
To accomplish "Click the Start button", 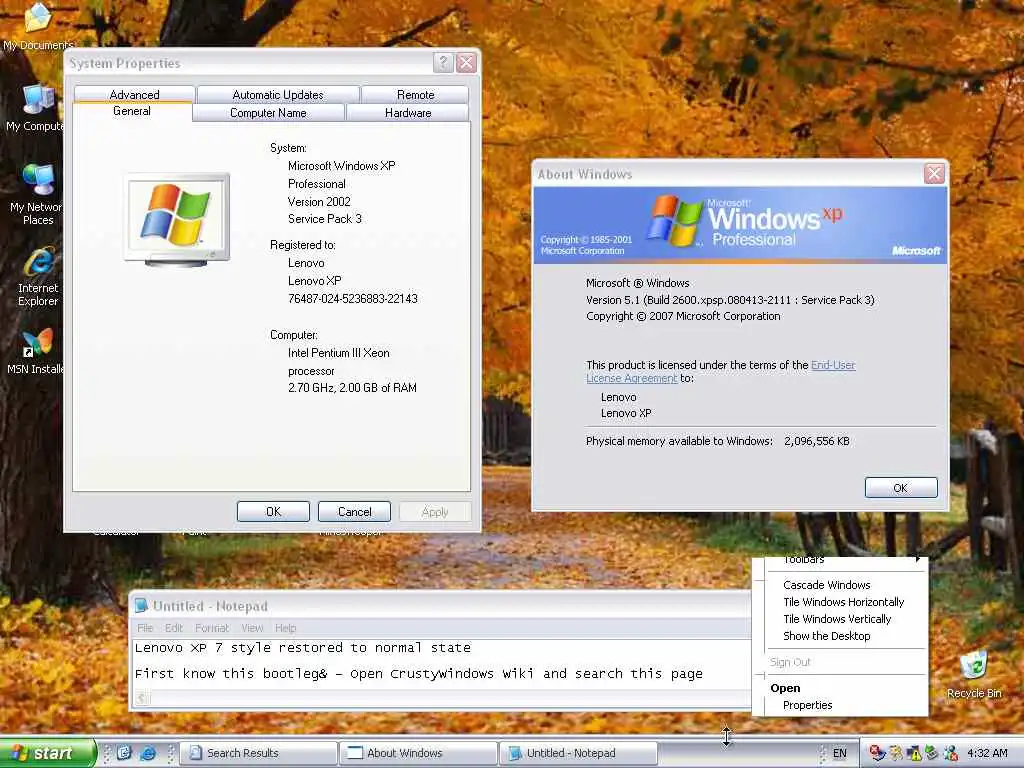I will click(x=47, y=753).
